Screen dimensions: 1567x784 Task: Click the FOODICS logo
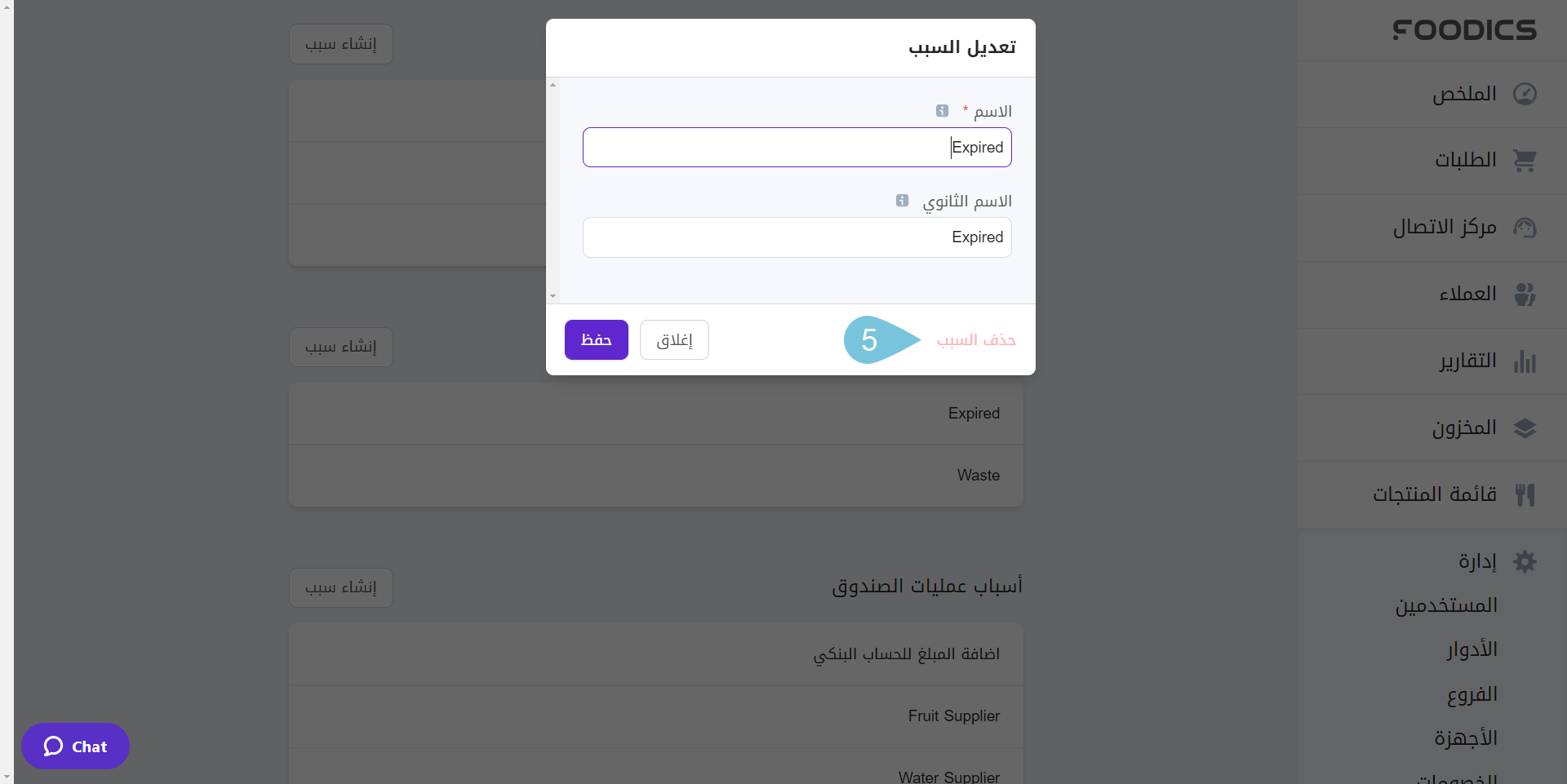click(x=1464, y=30)
